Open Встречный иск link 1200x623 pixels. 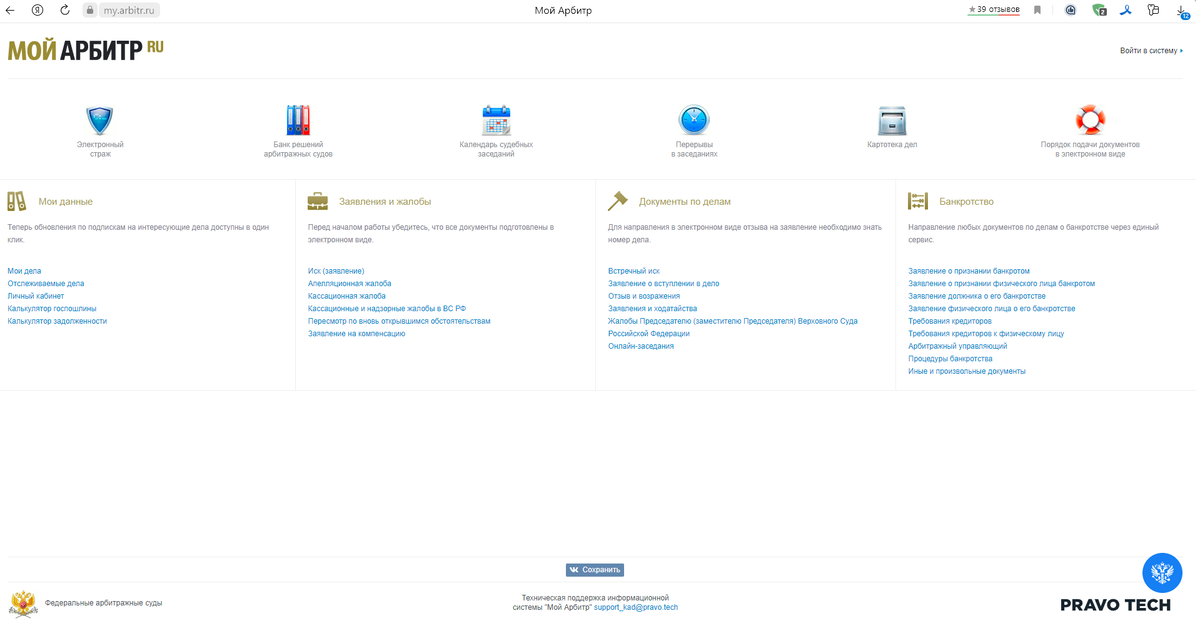pyautogui.click(x=634, y=271)
